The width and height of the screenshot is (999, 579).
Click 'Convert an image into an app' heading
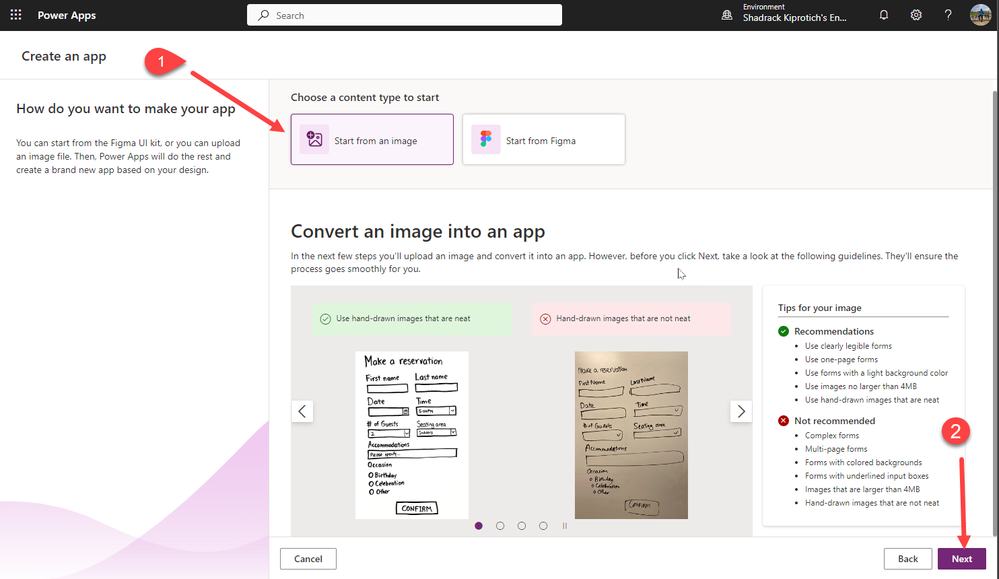point(418,231)
